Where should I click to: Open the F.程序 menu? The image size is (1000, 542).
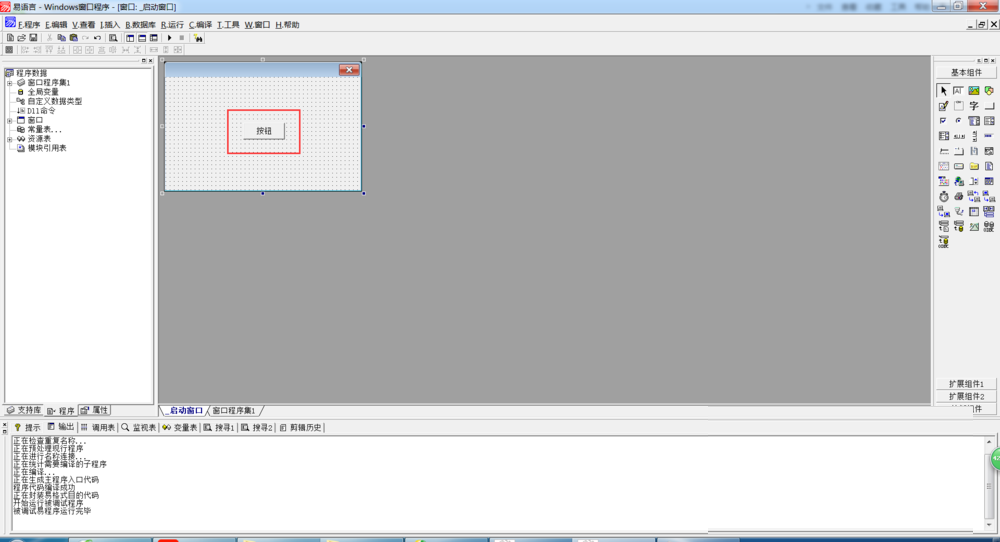pyautogui.click(x=29, y=25)
